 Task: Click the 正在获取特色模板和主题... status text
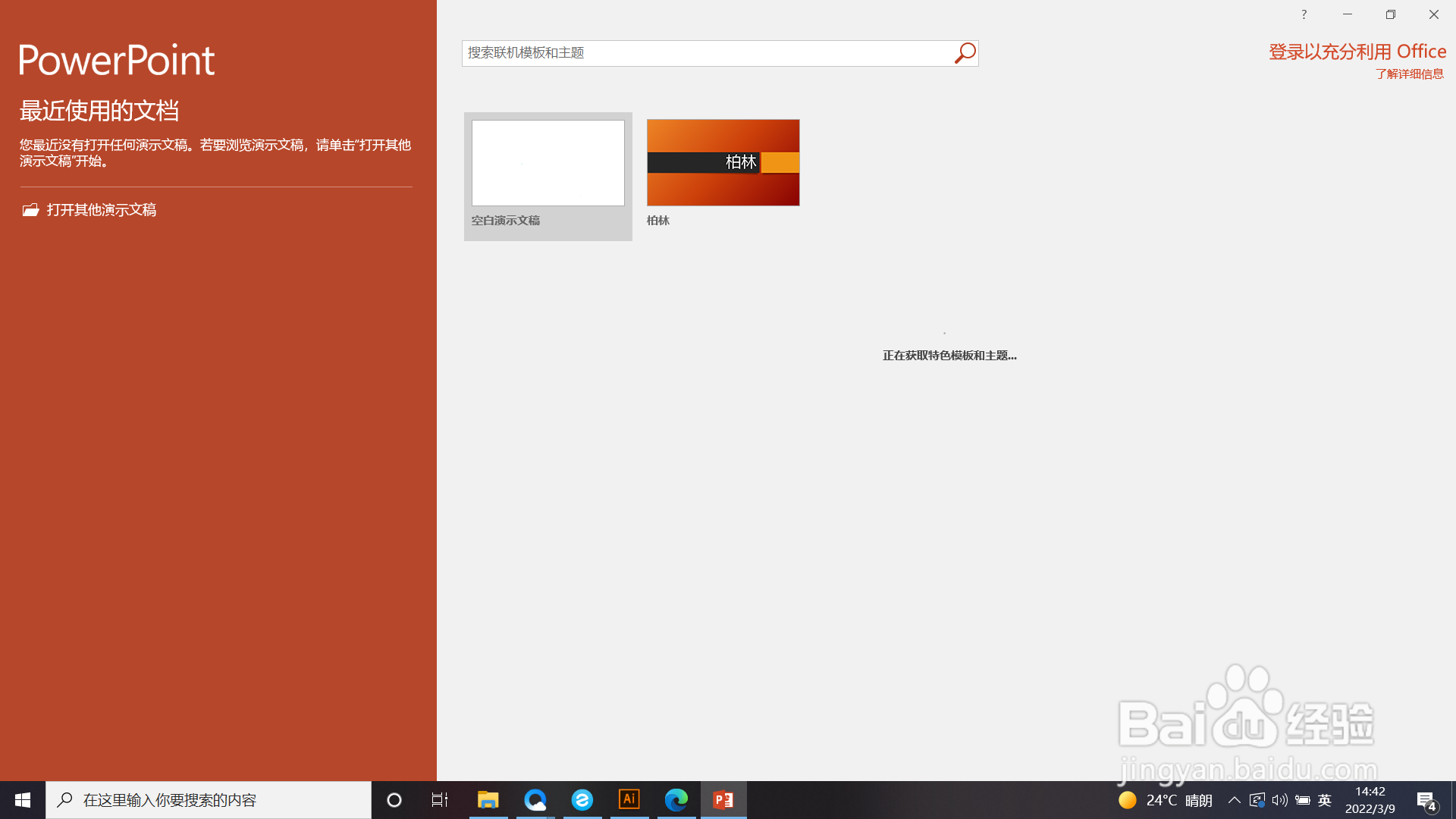click(949, 356)
